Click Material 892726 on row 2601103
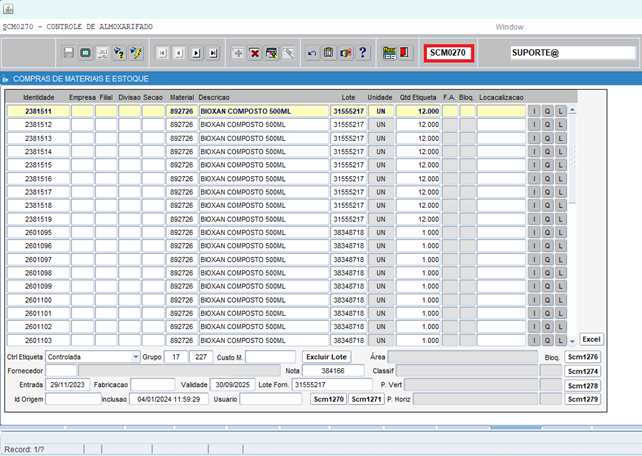This screenshot has height=456, width=642. pyautogui.click(x=182, y=340)
